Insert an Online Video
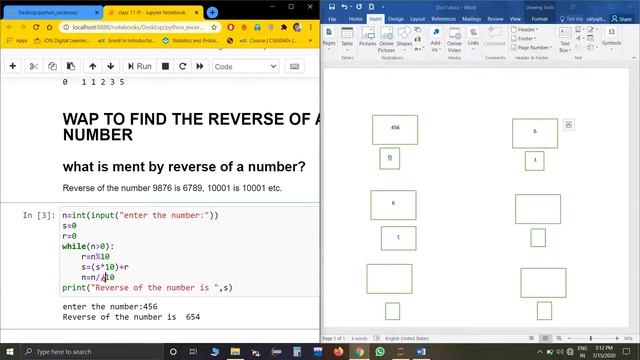640x360 pixels. pos(454,39)
